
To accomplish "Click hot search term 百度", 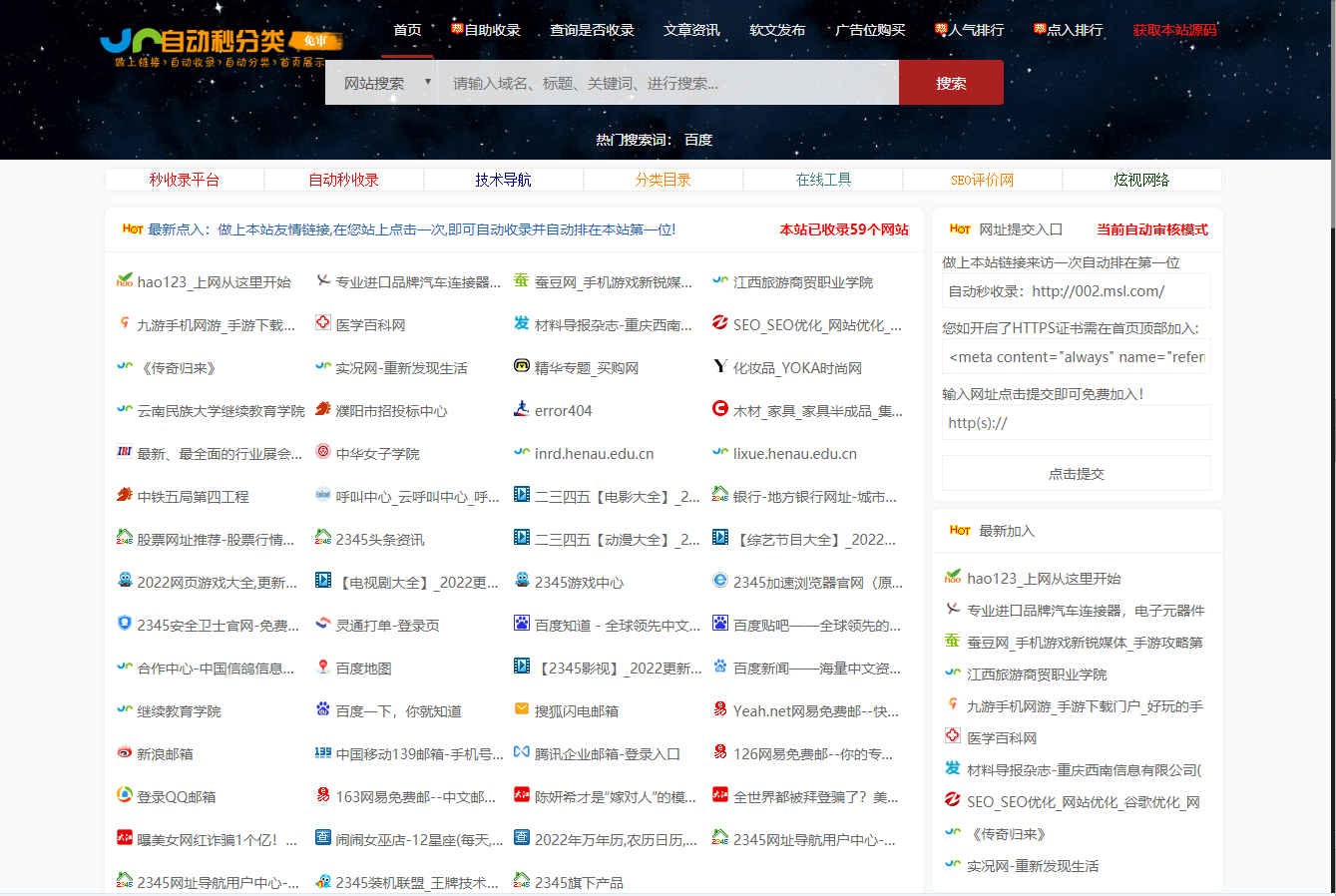I will click(698, 140).
